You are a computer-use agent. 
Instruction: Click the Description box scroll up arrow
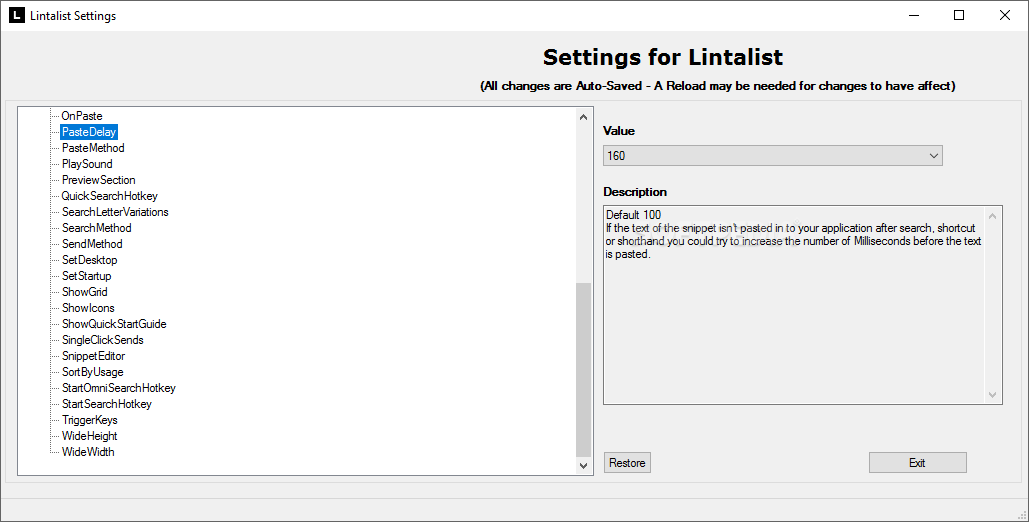[x=992, y=215]
